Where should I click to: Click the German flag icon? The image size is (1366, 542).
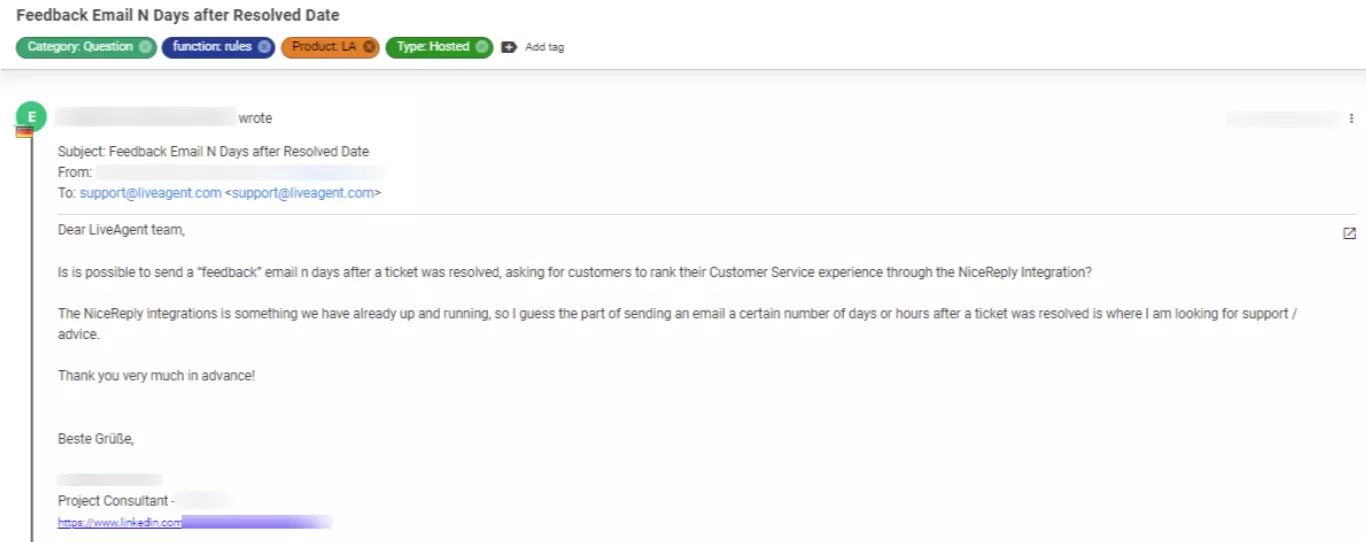(24, 132)
